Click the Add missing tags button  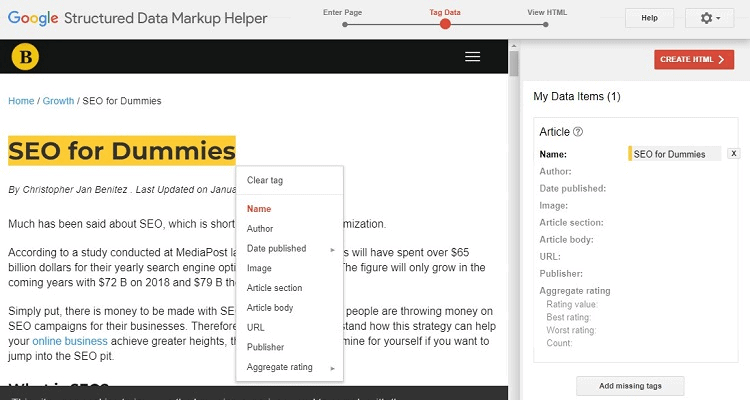click(630, 386)
